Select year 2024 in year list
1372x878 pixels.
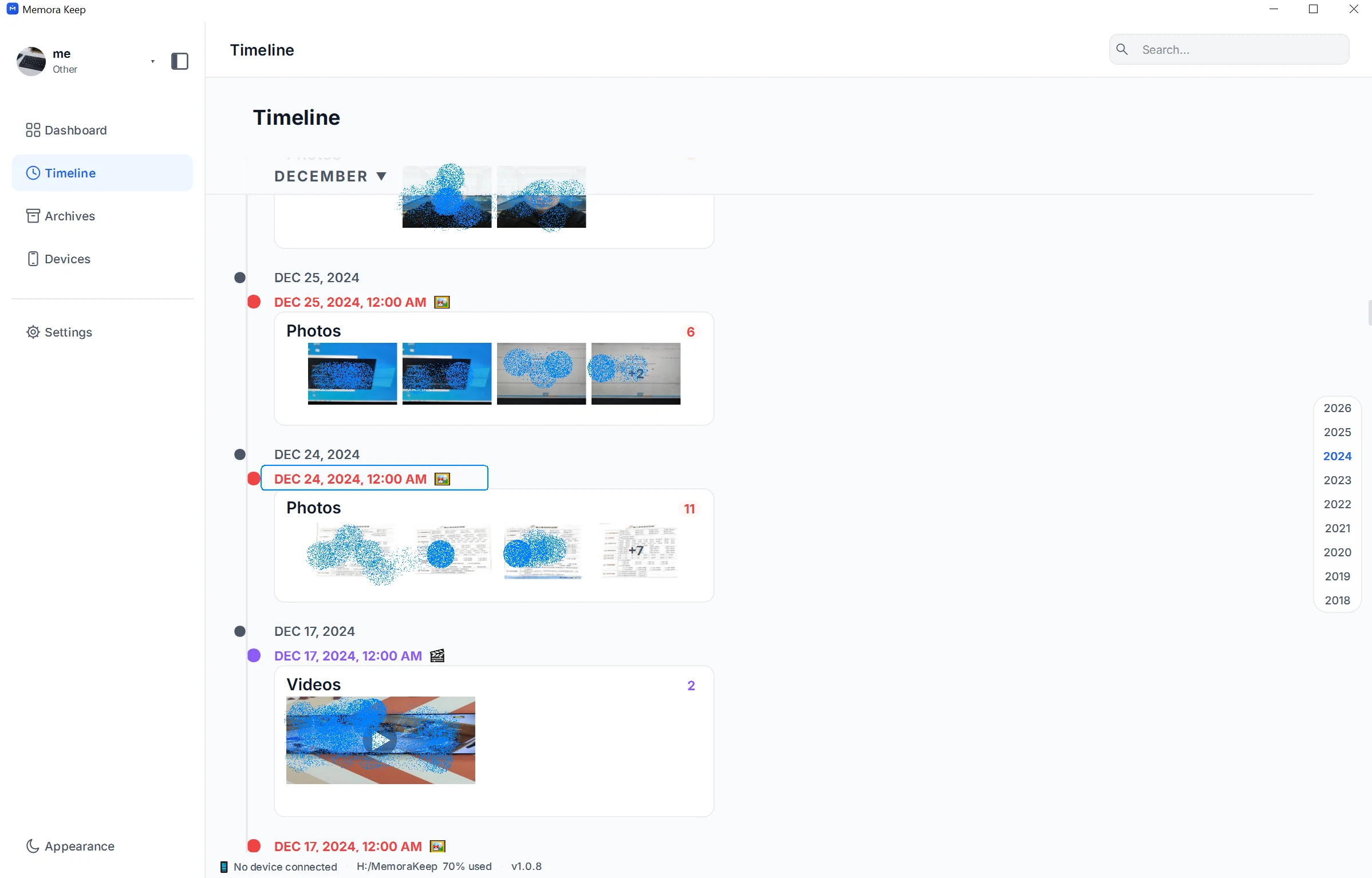click(1337, 456)
